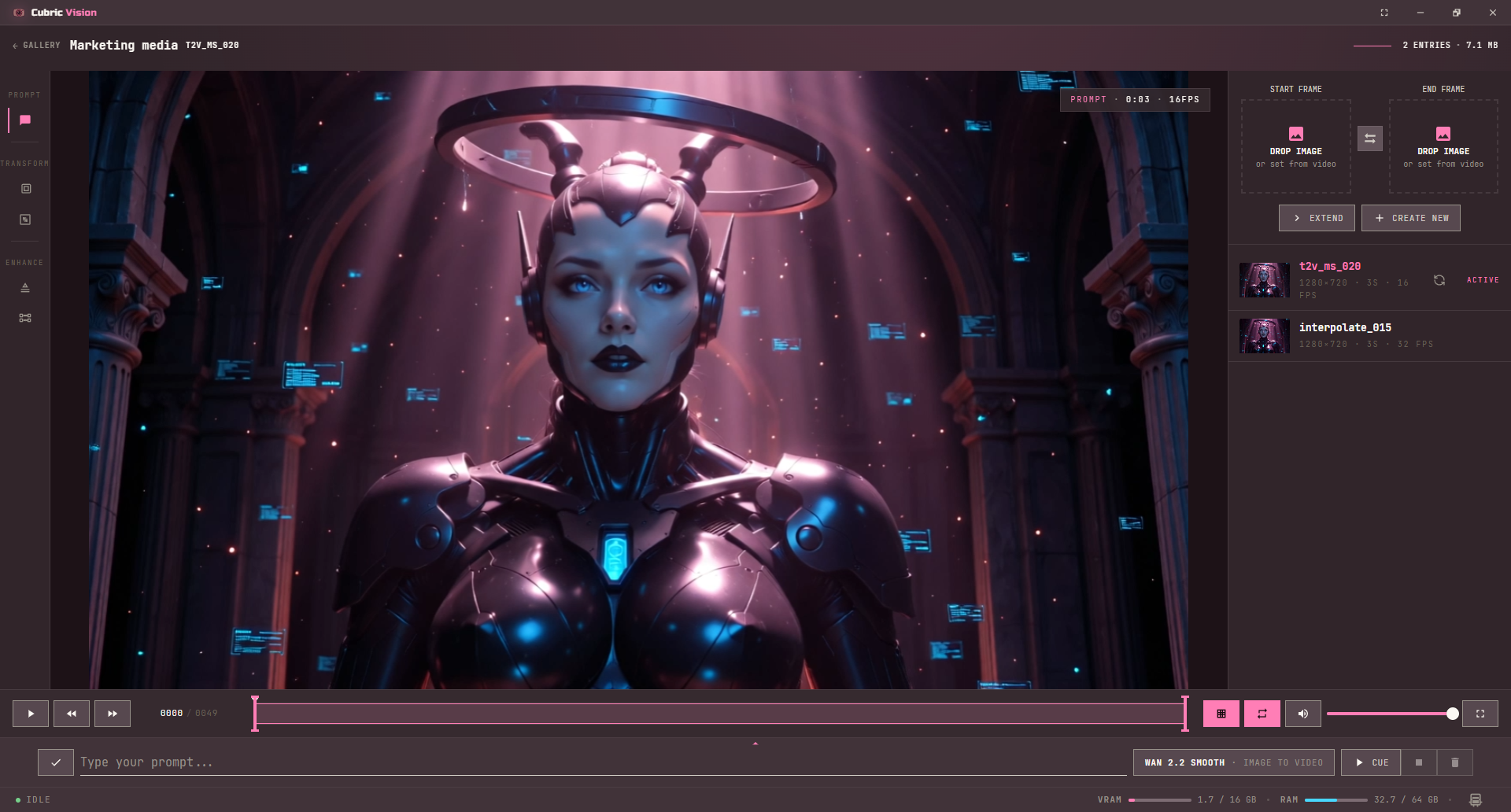Open the WAN 2.2 Smooth model selector

pyautogui.click(x=1233, y=762)
